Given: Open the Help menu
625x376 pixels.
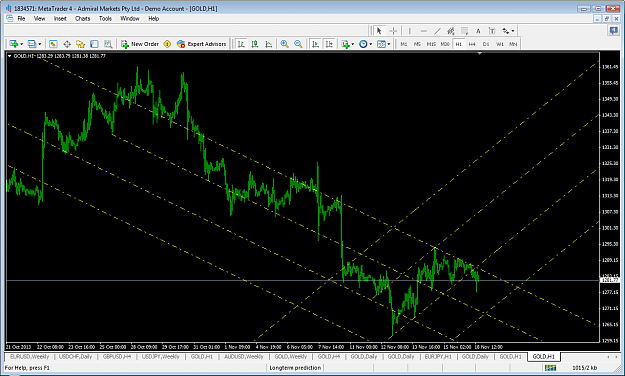Looking at the screenshot, I should point(153,18).
